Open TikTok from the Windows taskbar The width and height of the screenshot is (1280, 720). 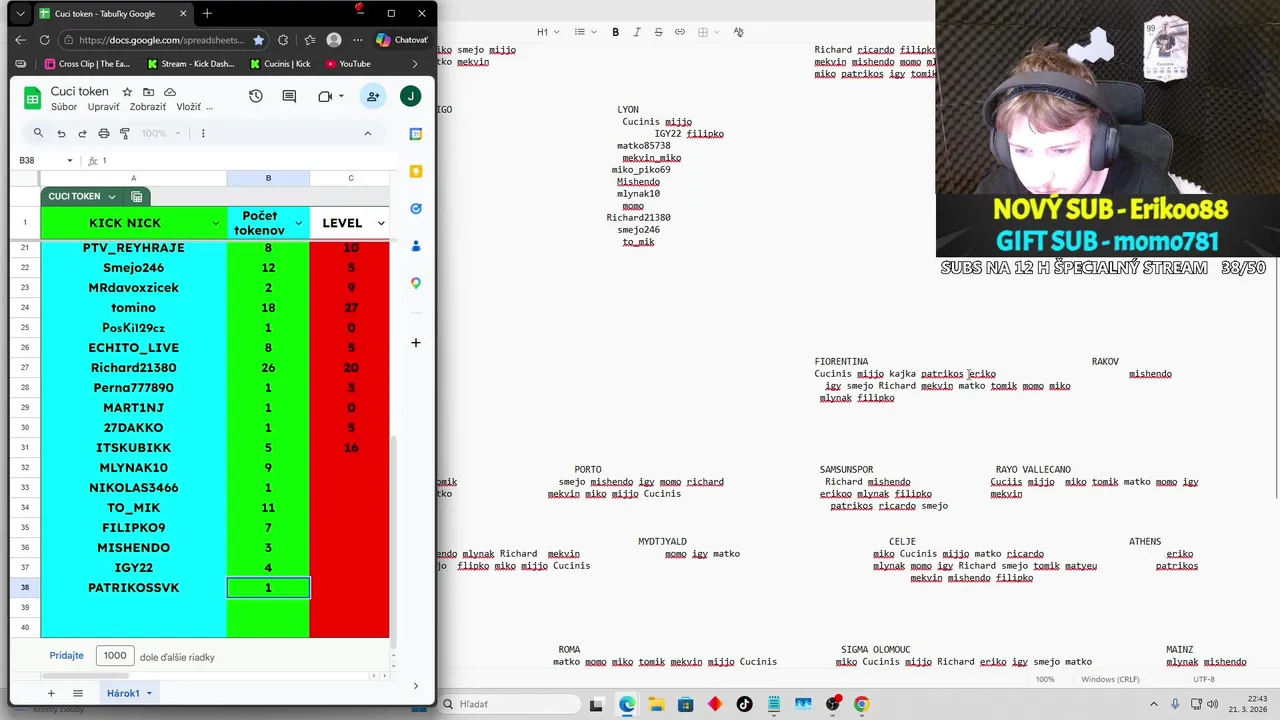pos(744,704)
